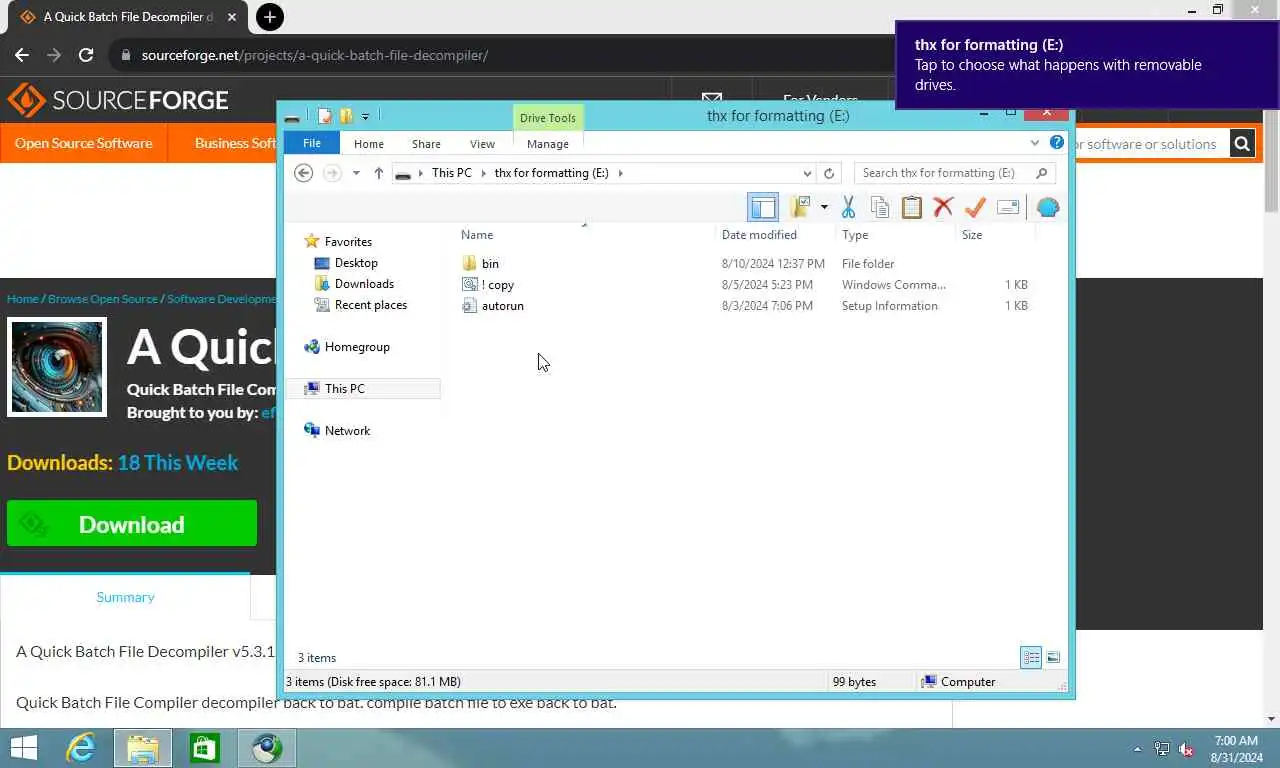Open the Summary tab on SourceForge
Viewport: 1280px width, 768px height.
point(125,597)
